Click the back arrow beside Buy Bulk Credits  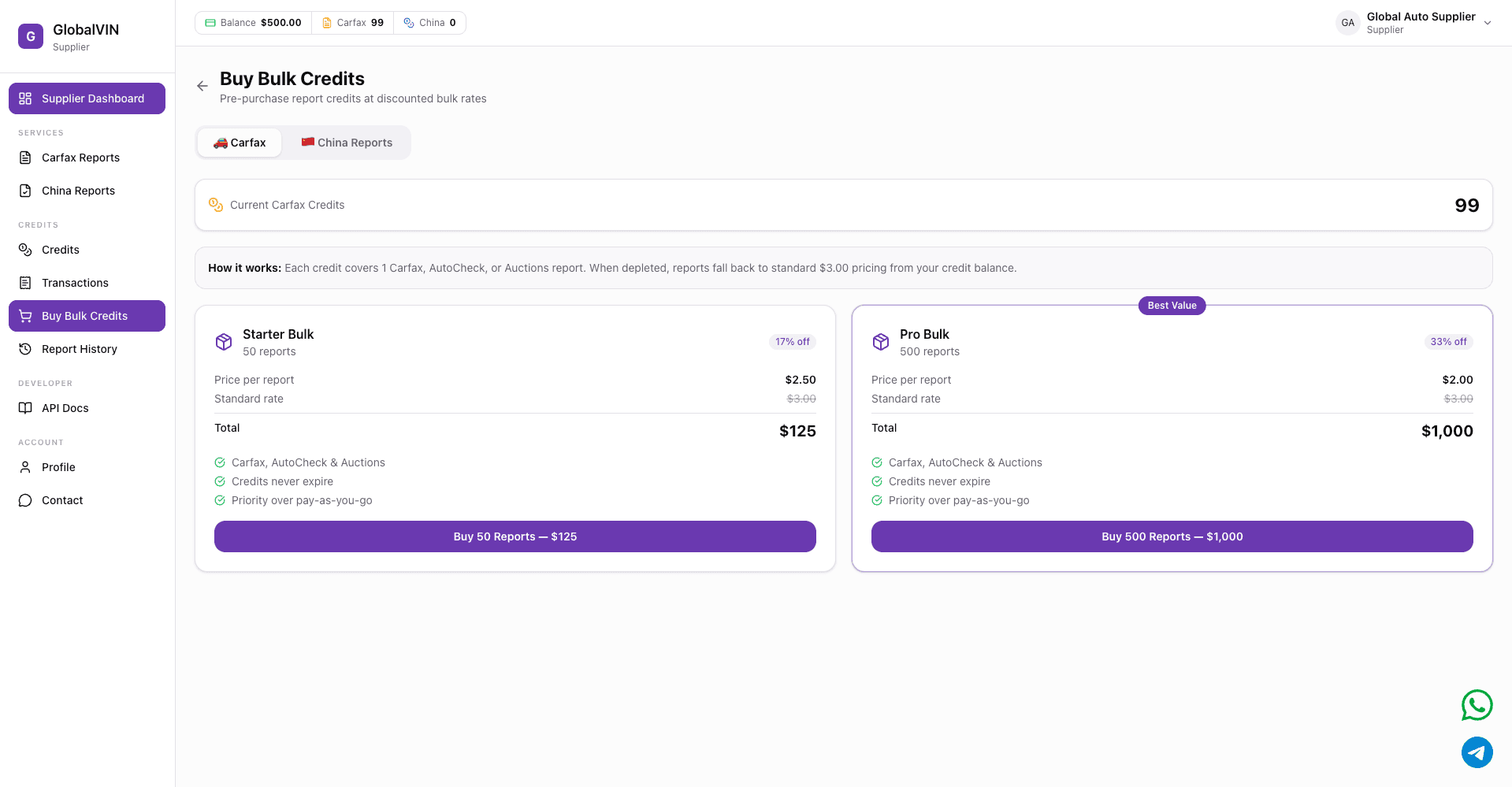tap(202, 86)
